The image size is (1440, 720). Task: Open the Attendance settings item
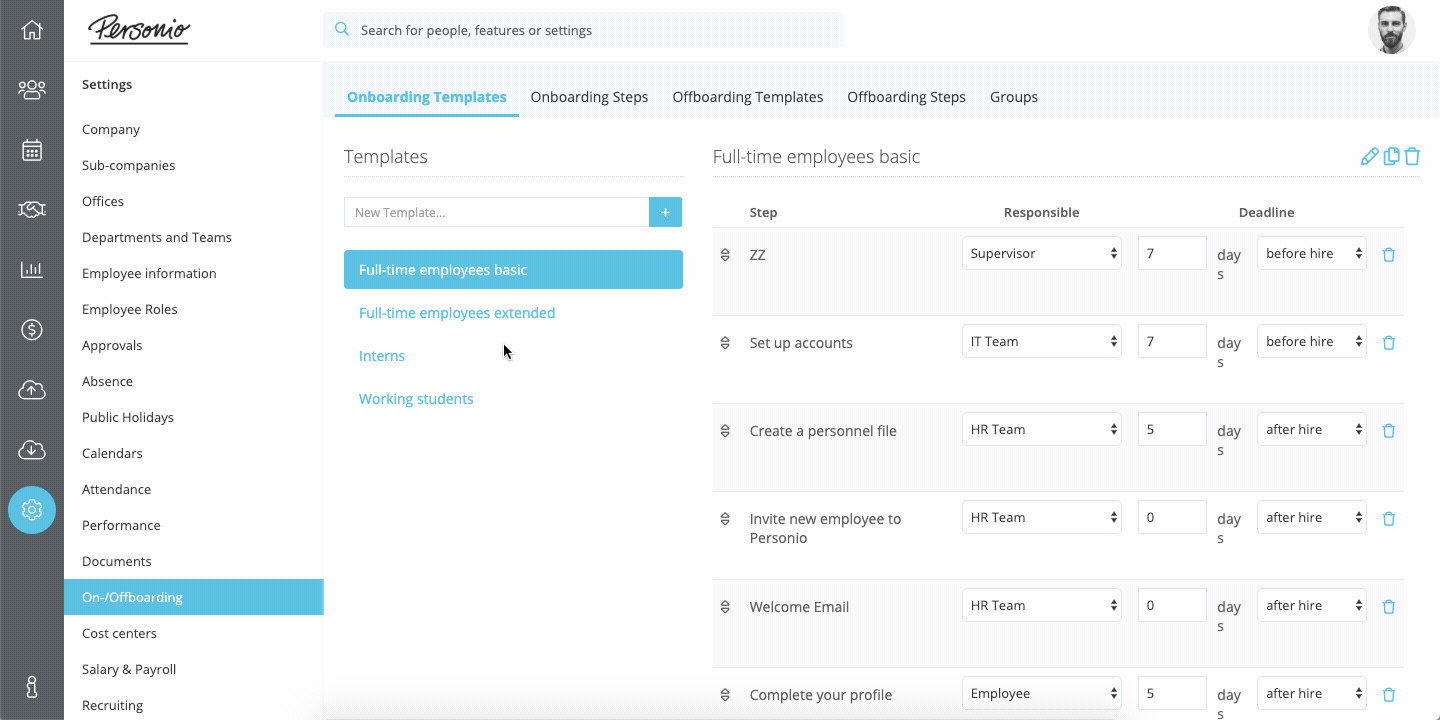(194, 489)
